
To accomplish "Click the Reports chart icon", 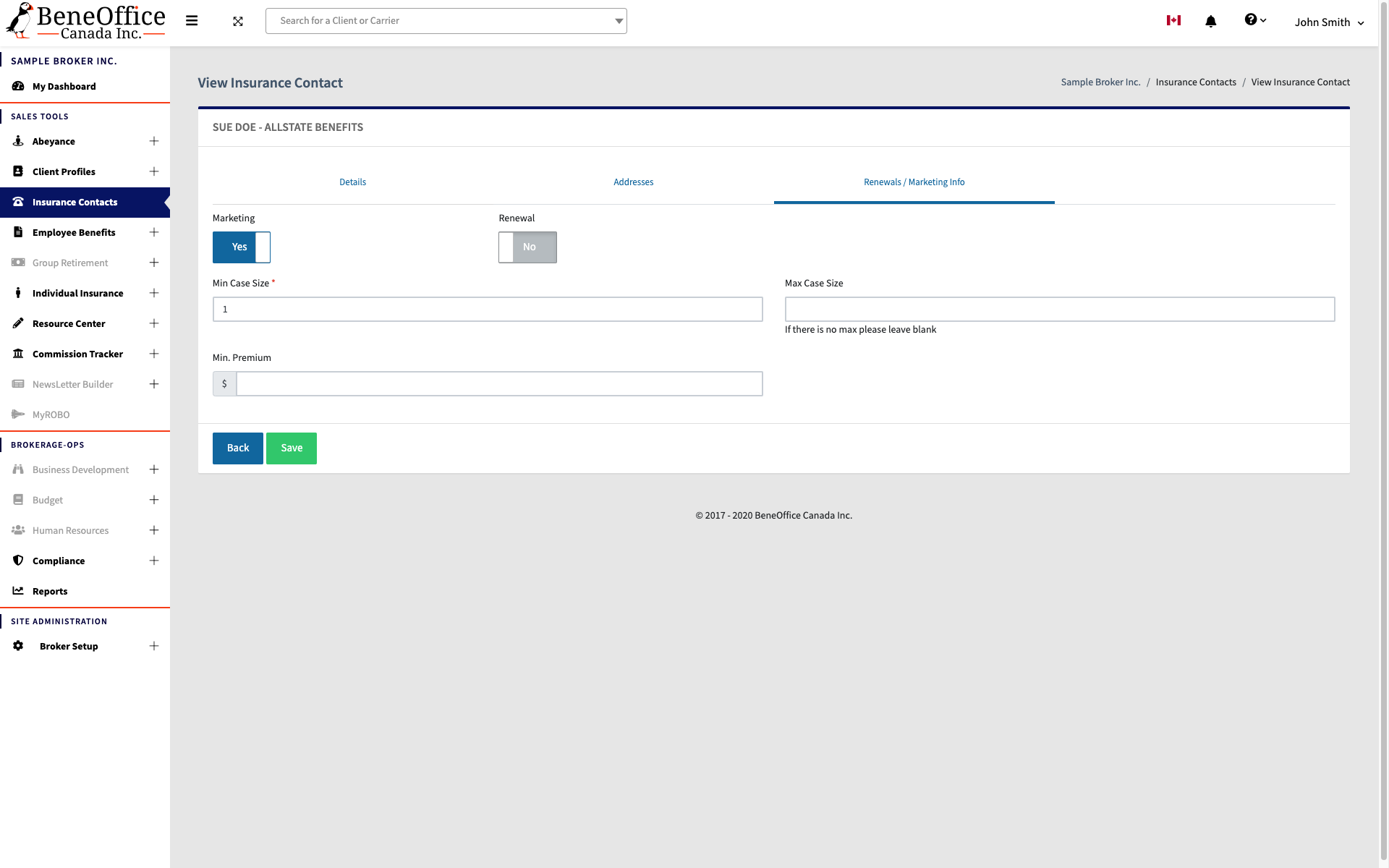I will tap(18, 591).
